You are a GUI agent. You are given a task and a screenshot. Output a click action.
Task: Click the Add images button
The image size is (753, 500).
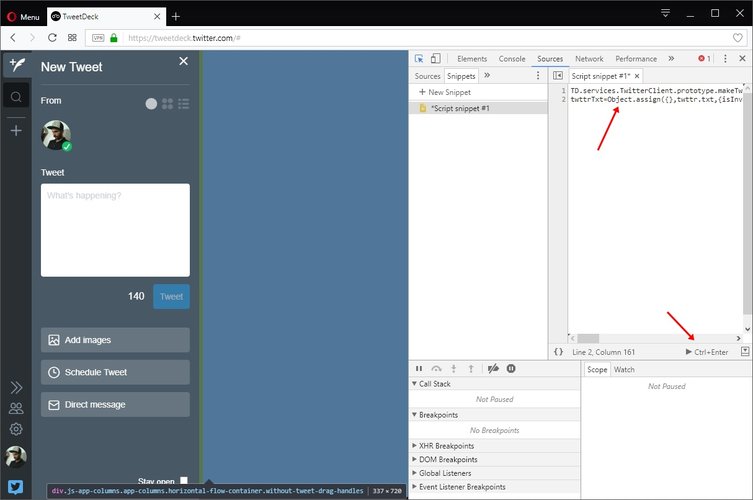(115, 340)
